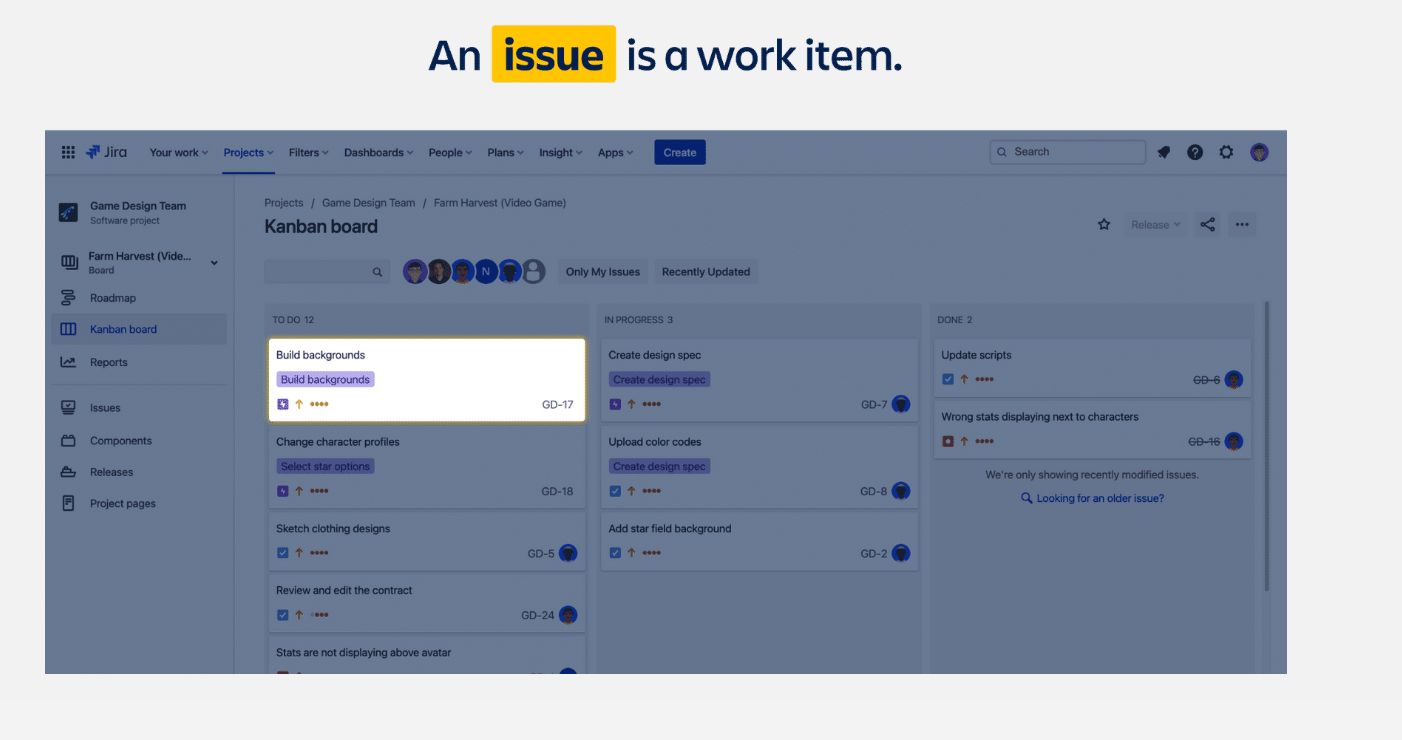
Task: Expand the Farm Harvest board switcher chevron
Action: (x=213, y=261)
